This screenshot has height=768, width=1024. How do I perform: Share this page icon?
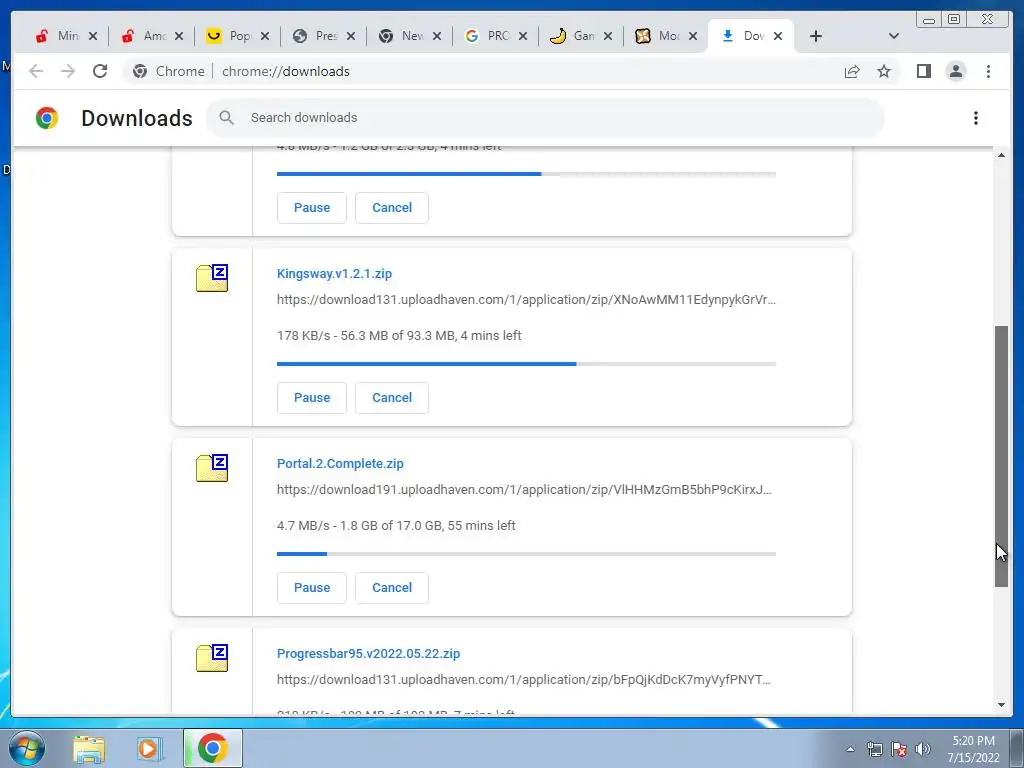(852, 71)
